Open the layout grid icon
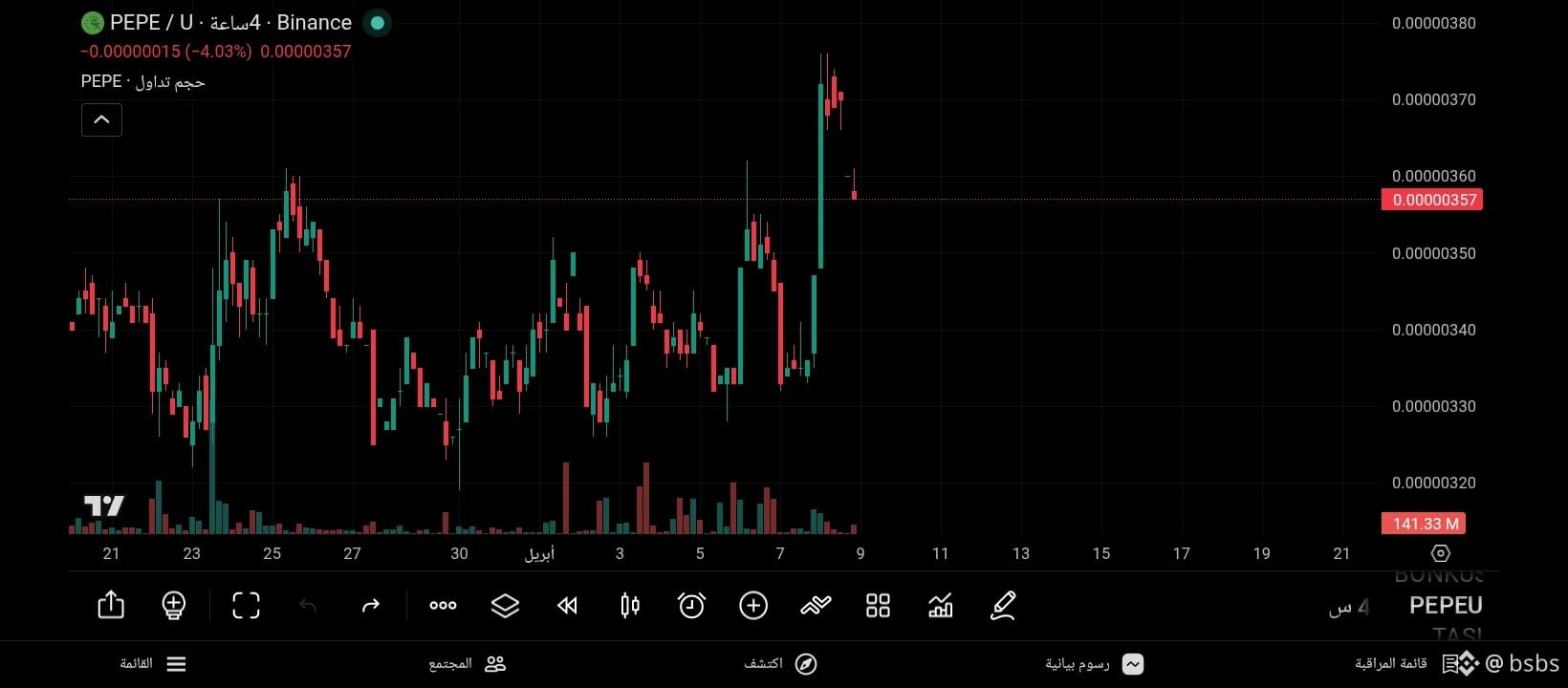This screenshot has width=1568, height=688. [x=878, y=605]
